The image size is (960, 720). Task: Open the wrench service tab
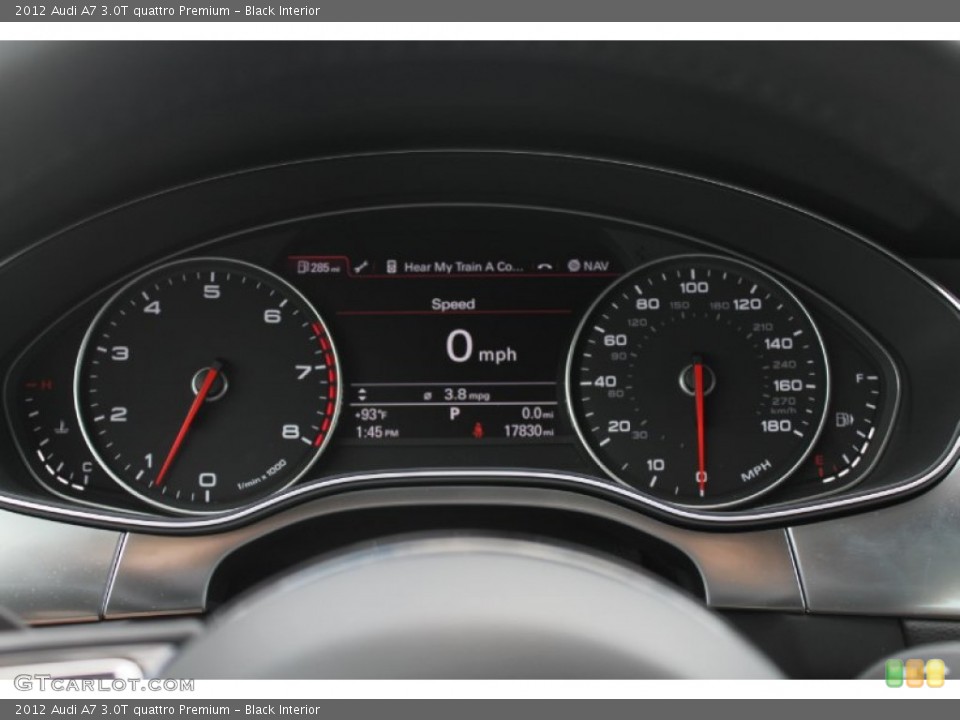tap(361, 267)
